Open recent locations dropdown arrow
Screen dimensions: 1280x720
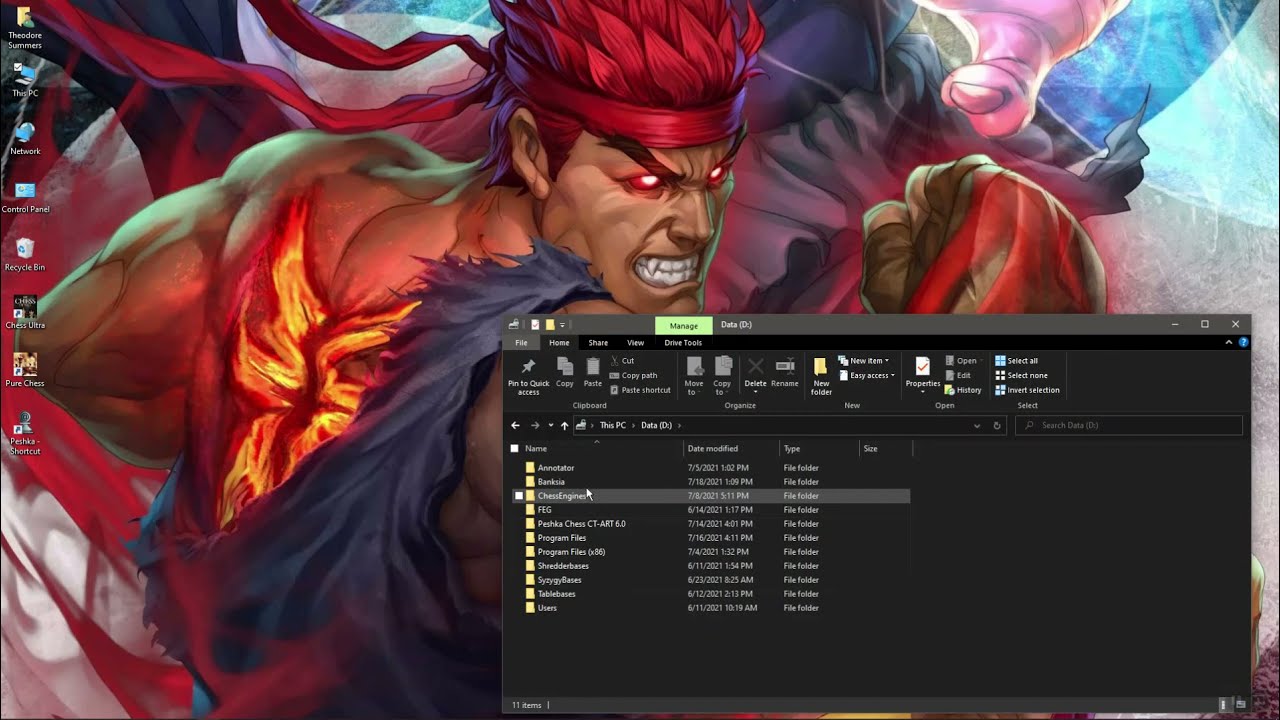tap(550, 425)
